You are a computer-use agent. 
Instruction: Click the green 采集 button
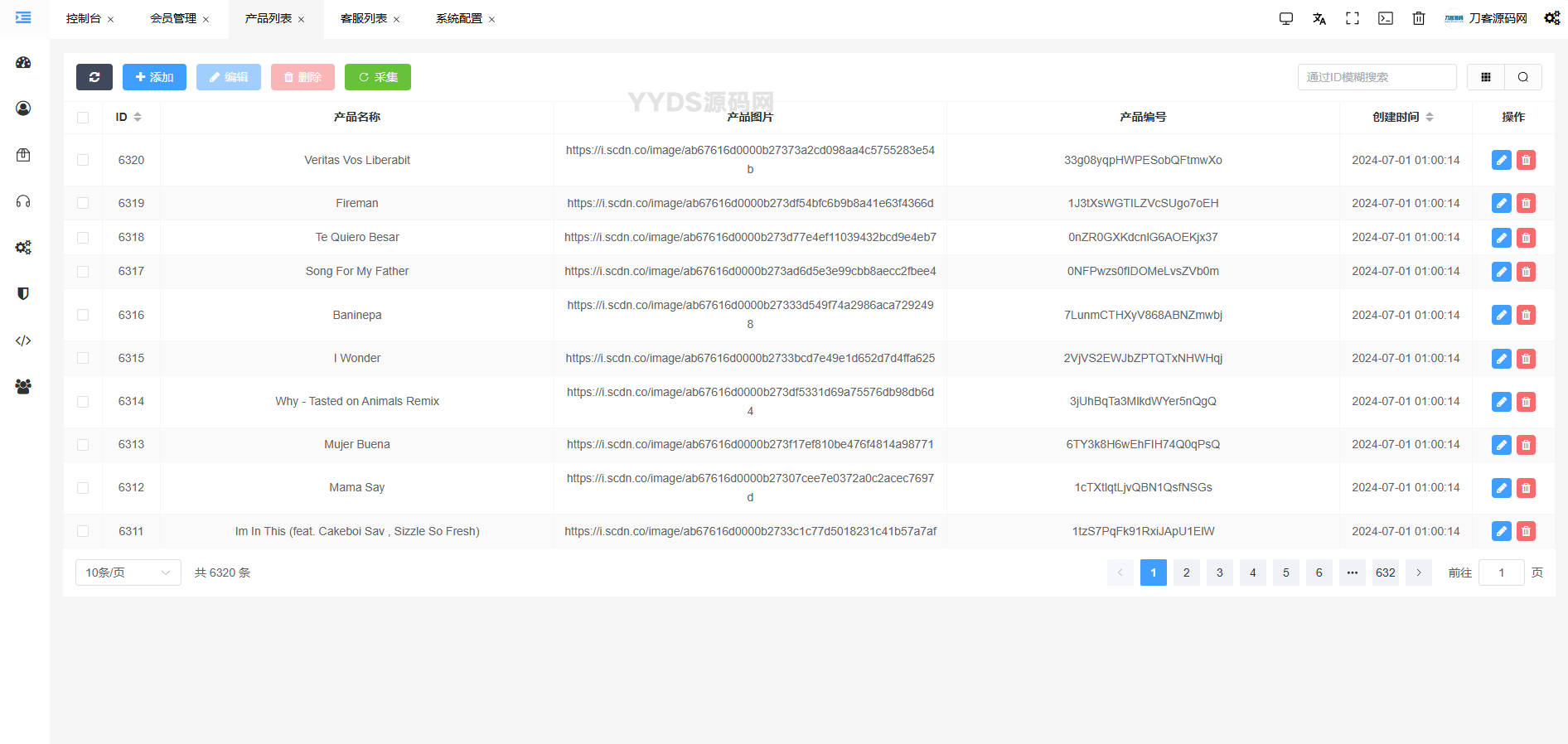(x=378, y=77)
